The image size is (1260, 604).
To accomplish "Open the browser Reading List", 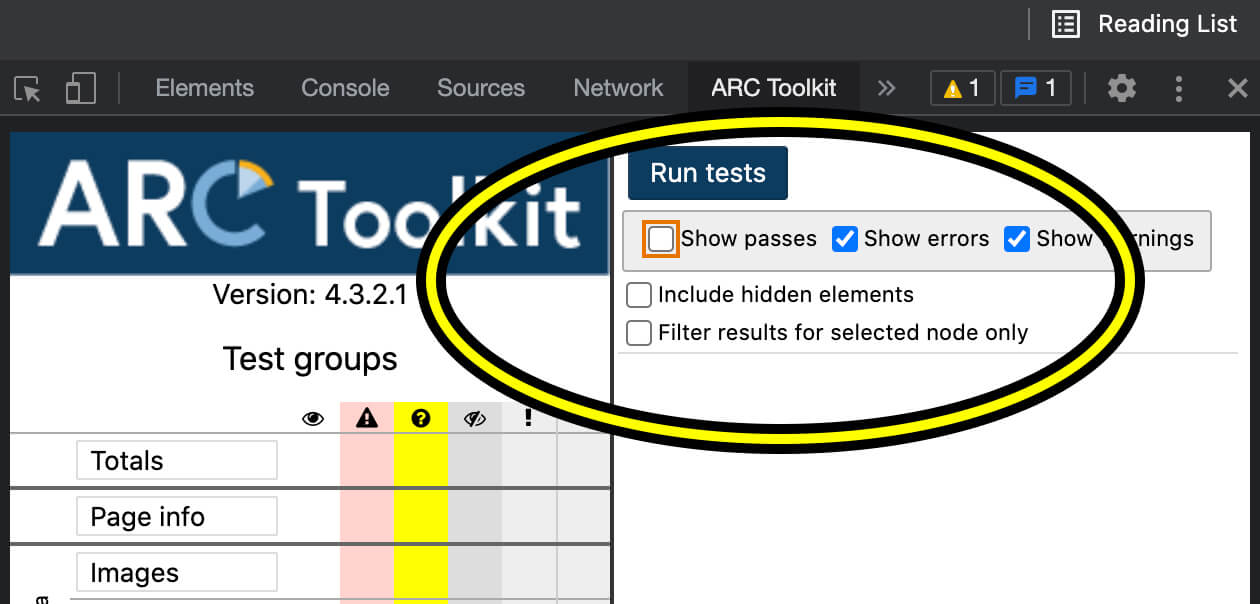I will click(1146, 24).
